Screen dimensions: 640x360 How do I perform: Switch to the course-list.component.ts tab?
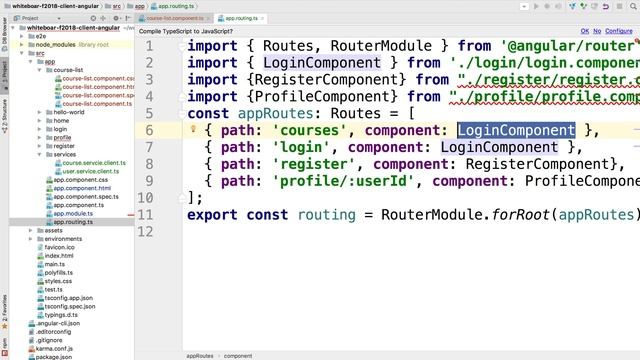[x=175, y=18]
